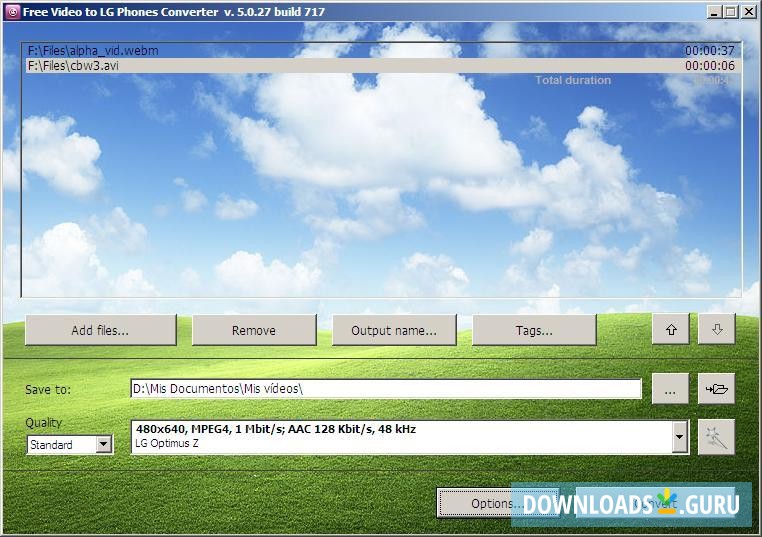Close the converter window
This screenshot has height=537, width=762.
(x=748, y=12)
